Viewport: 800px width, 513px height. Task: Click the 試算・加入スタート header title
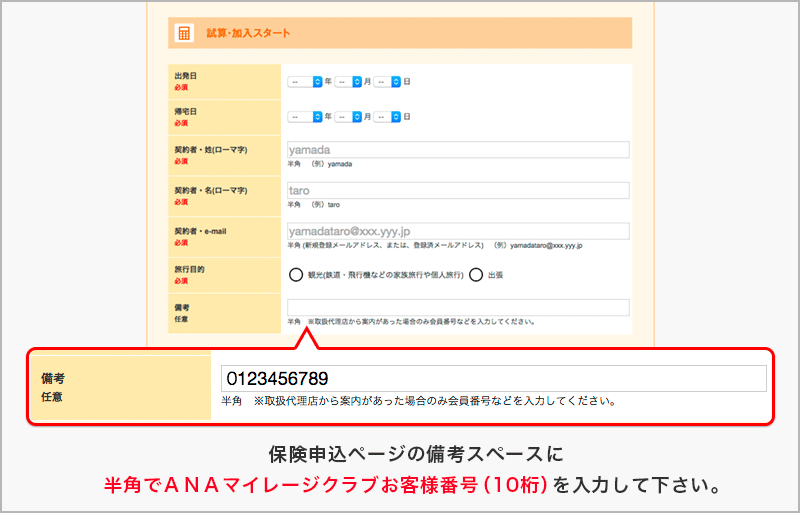click(x=248, y=33)
